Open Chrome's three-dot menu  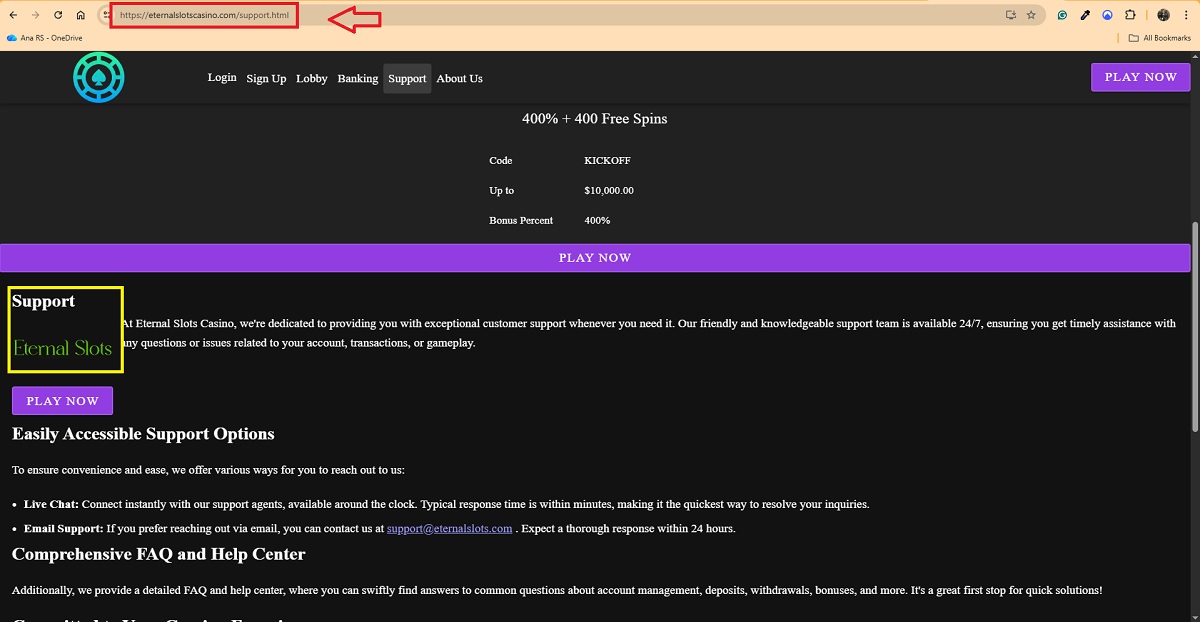(1187, 15)
